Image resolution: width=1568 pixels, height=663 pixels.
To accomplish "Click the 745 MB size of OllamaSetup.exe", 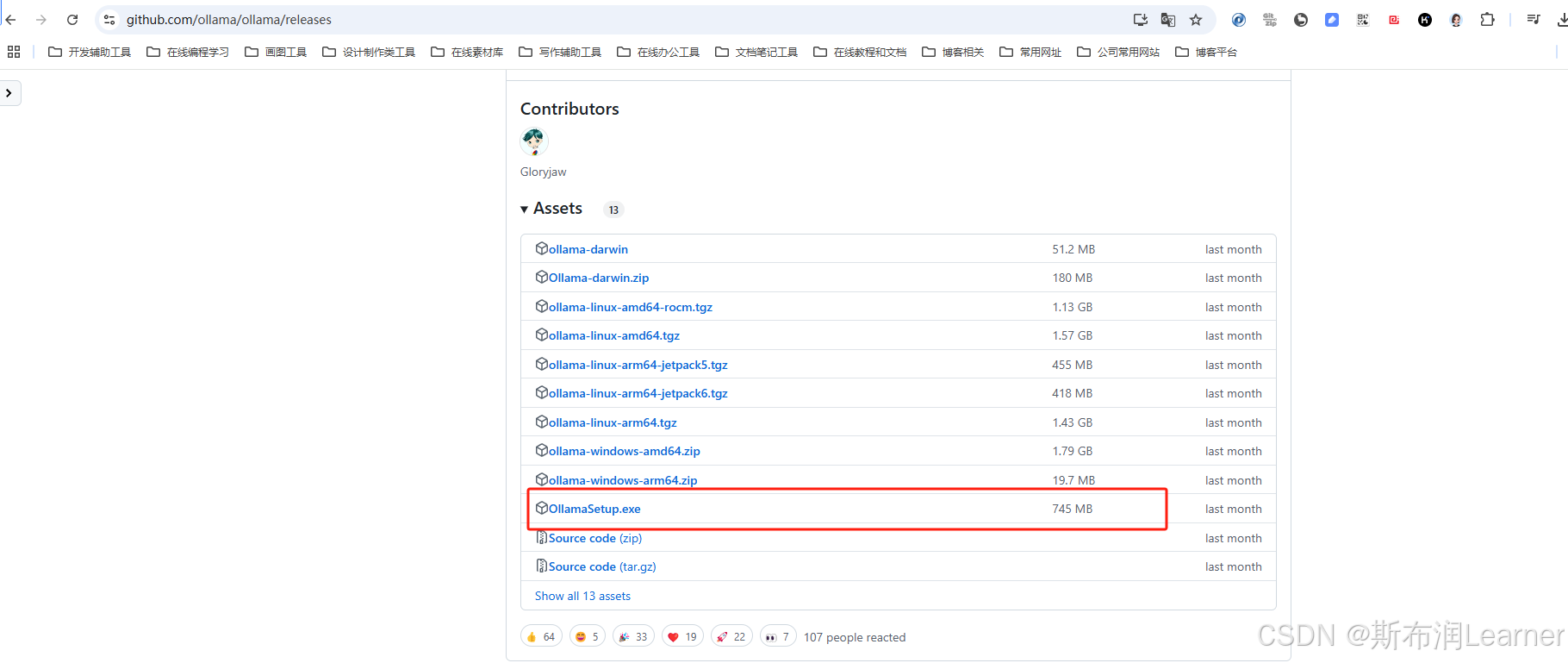I will pyautogui.click(x=1072, y=509).
